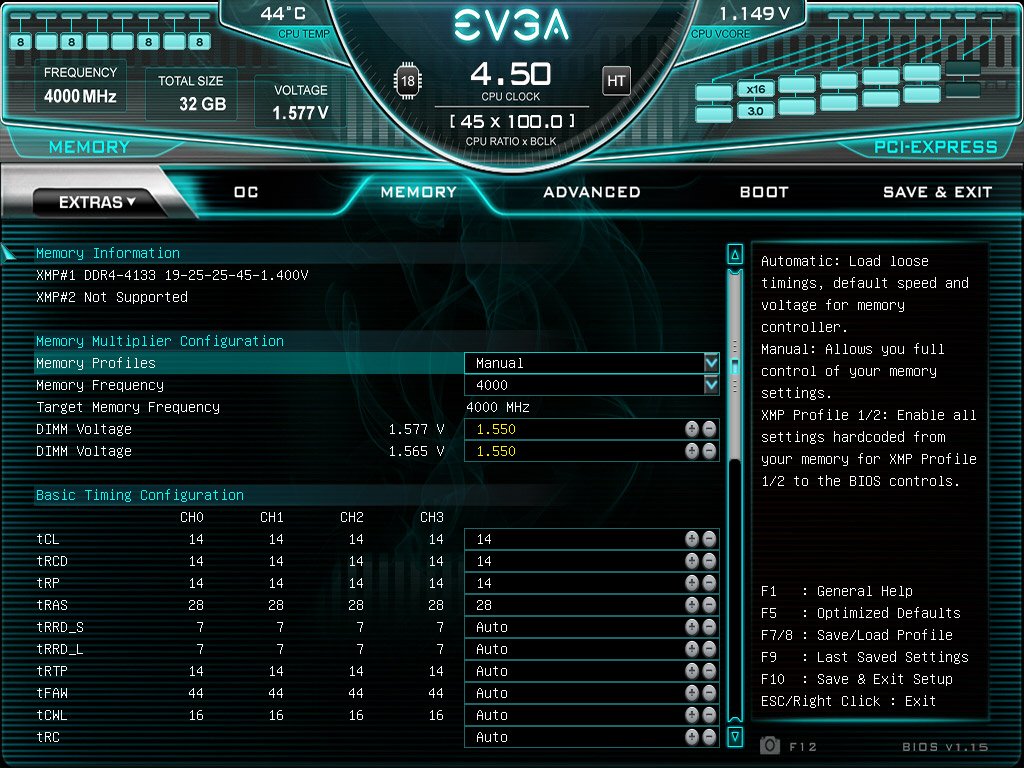Increase tCL value with plus button

pyautogui.click(x=692, y=539)
